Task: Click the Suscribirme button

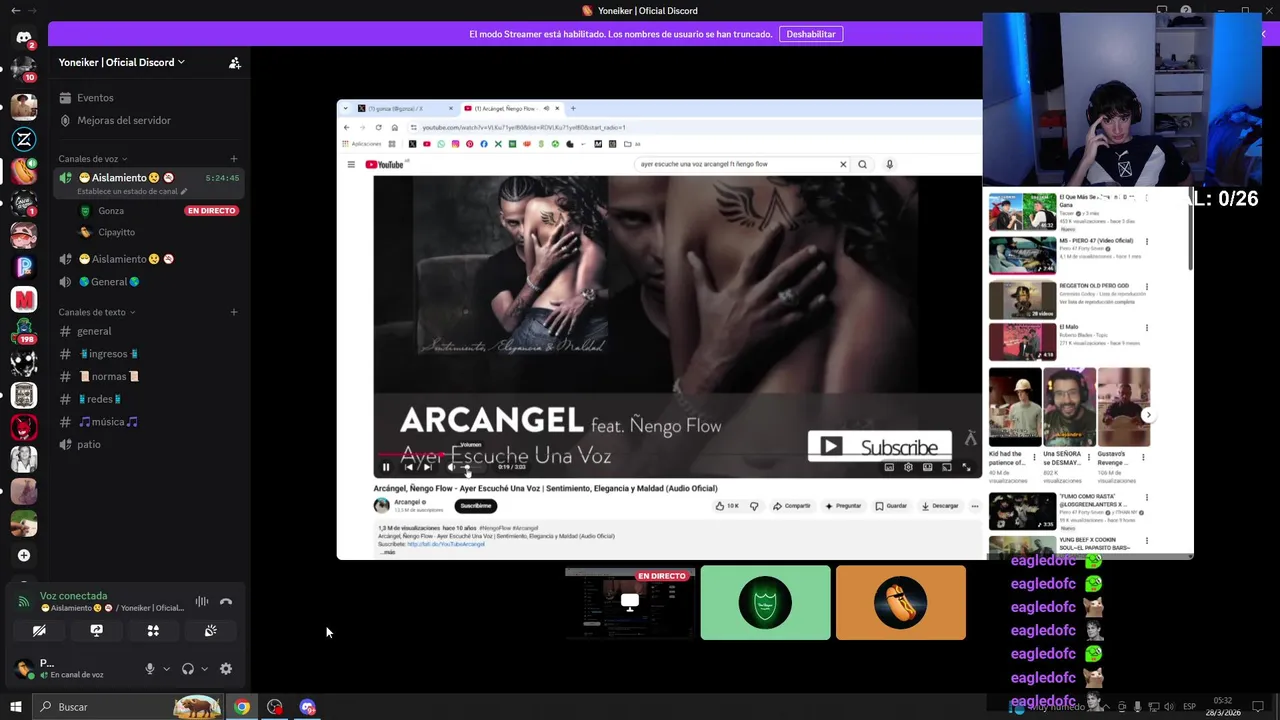Action: click(x=476, y=506)
